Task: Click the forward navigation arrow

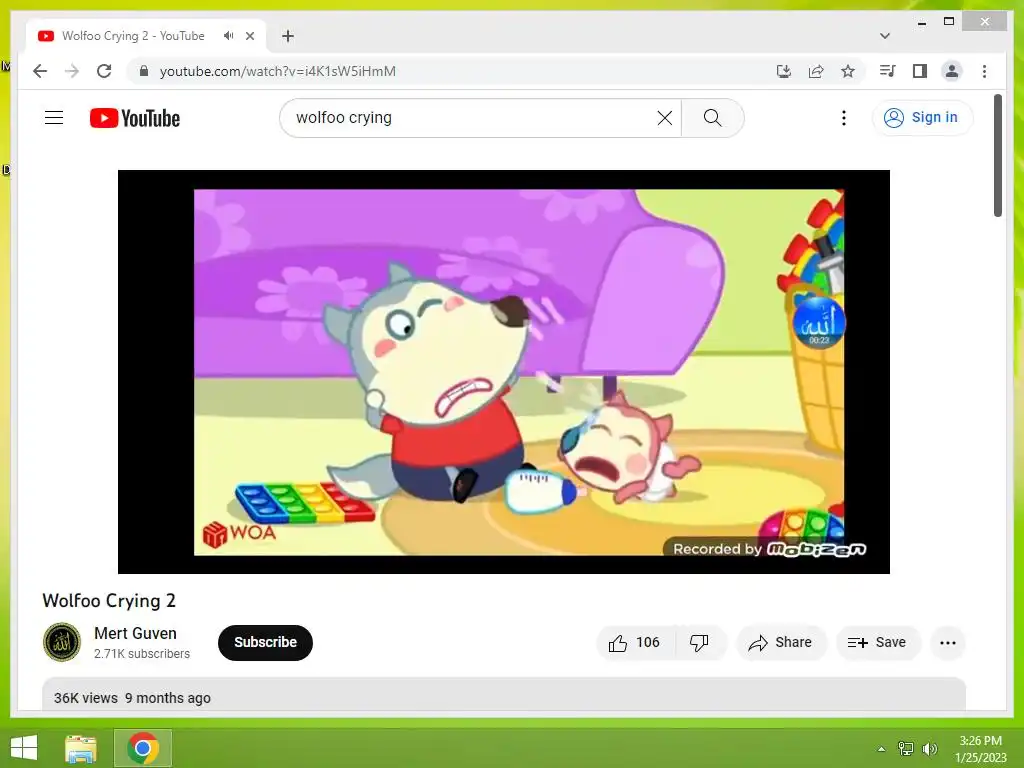Action: [72, 71]
